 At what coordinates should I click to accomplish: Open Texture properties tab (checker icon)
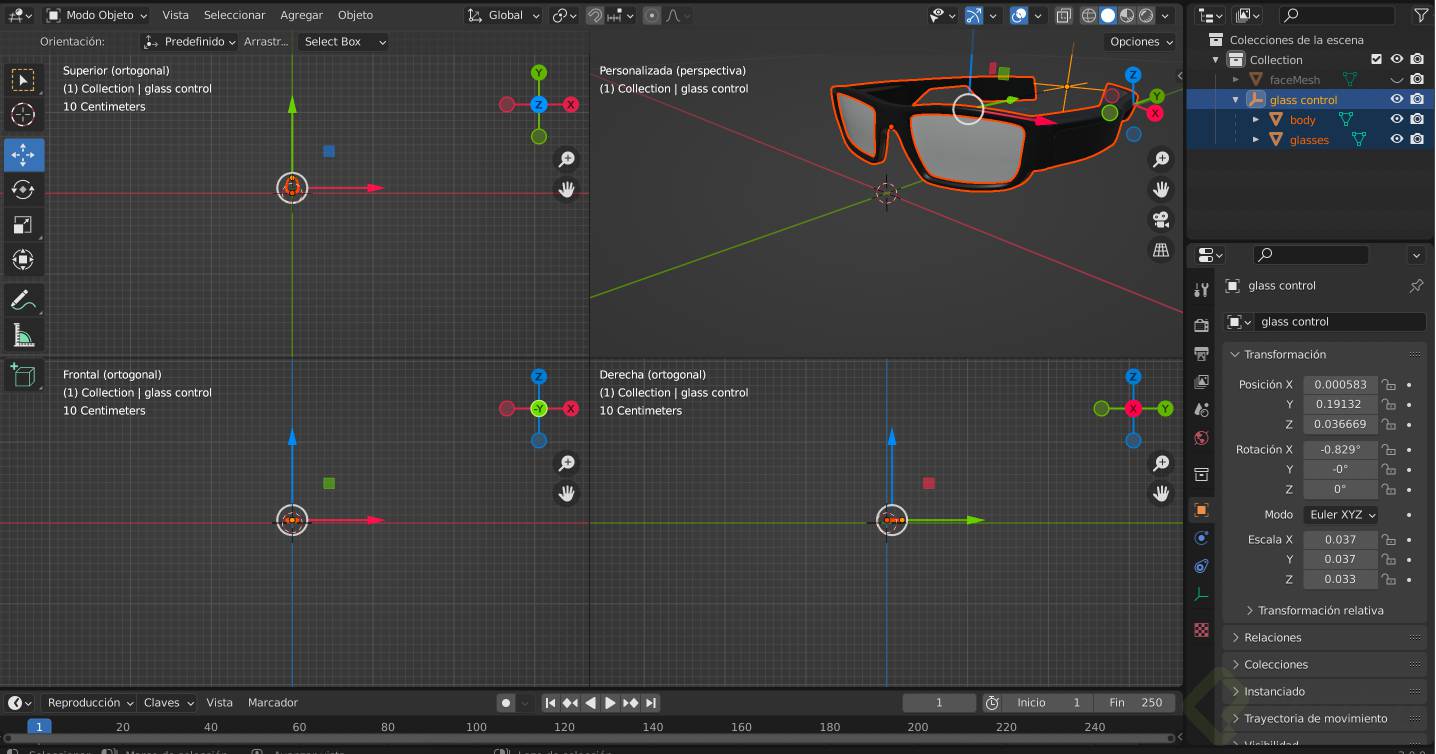(x=1202, y=630)
